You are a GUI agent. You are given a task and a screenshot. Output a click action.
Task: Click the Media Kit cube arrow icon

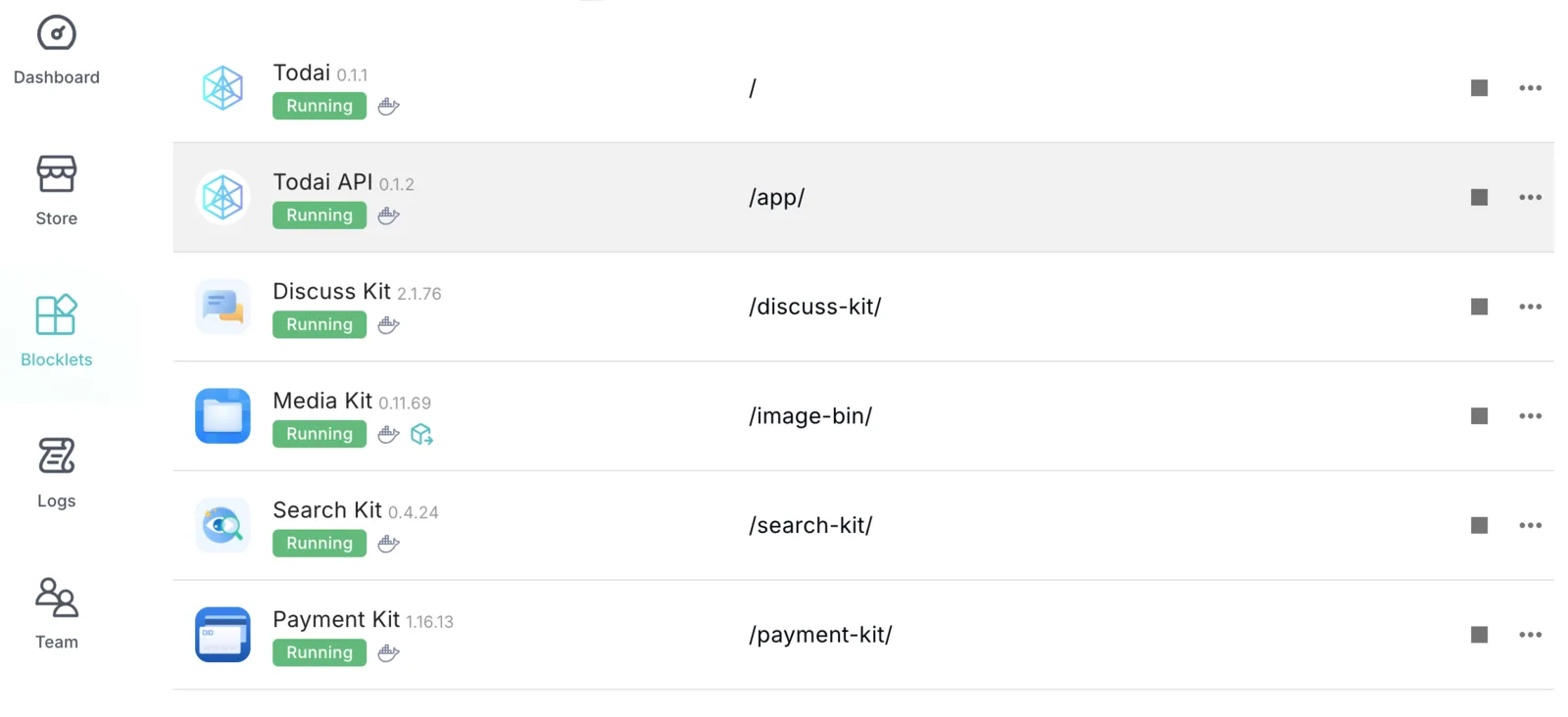tap(421, 434)
